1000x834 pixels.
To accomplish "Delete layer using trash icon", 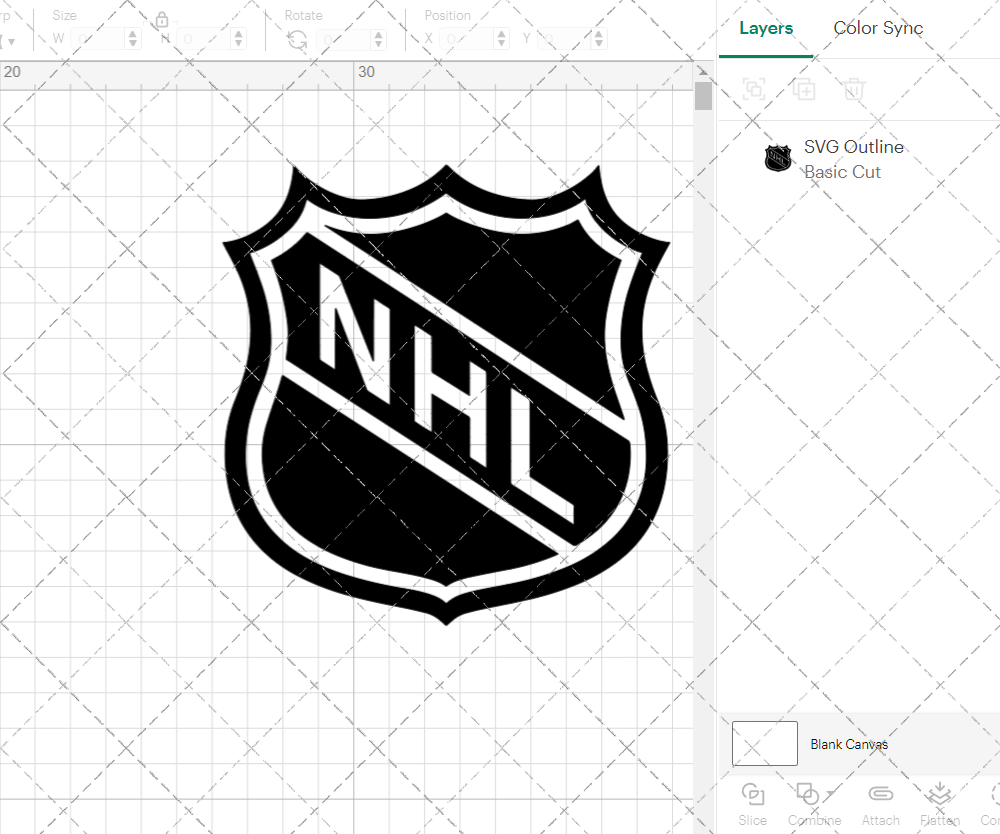I will (853, 90).
